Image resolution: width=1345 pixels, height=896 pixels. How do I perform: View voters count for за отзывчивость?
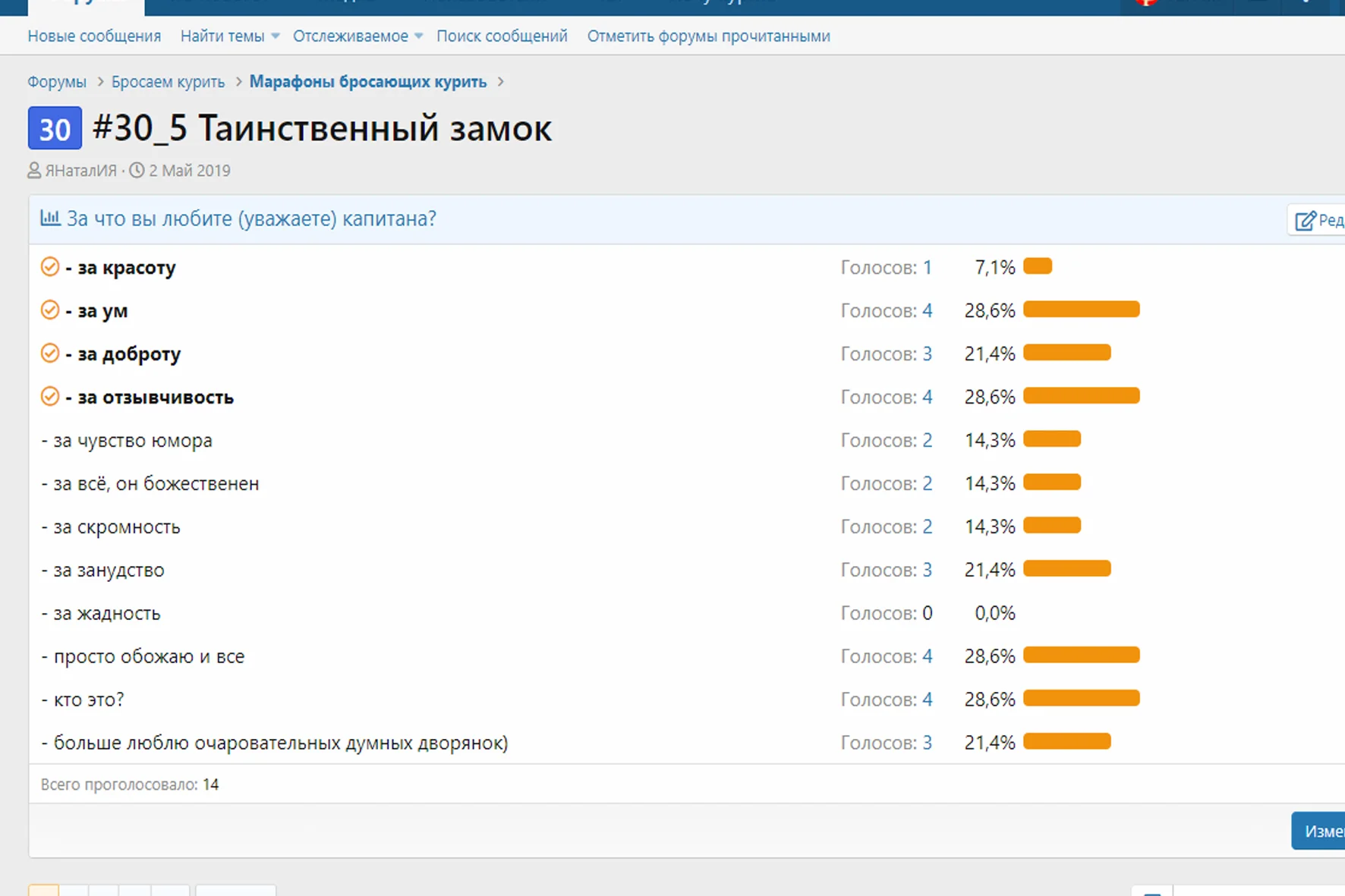[927, 398]
